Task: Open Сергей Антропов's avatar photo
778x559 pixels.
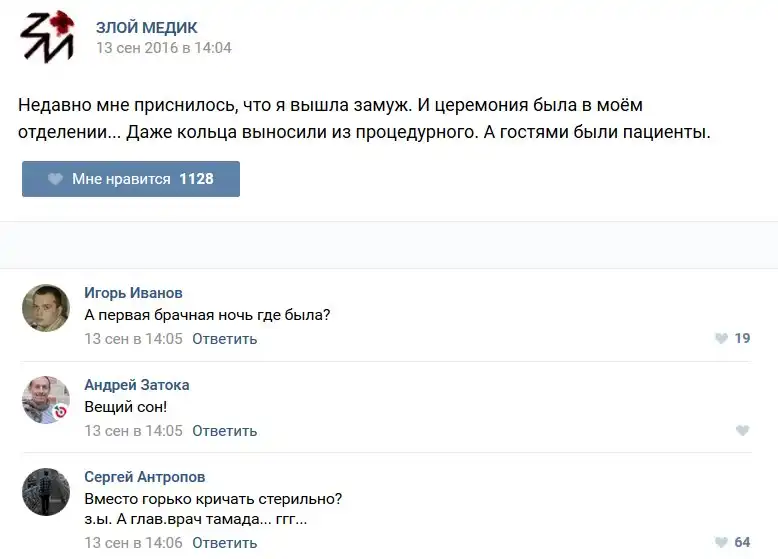Action: click(x=46, y=492)
